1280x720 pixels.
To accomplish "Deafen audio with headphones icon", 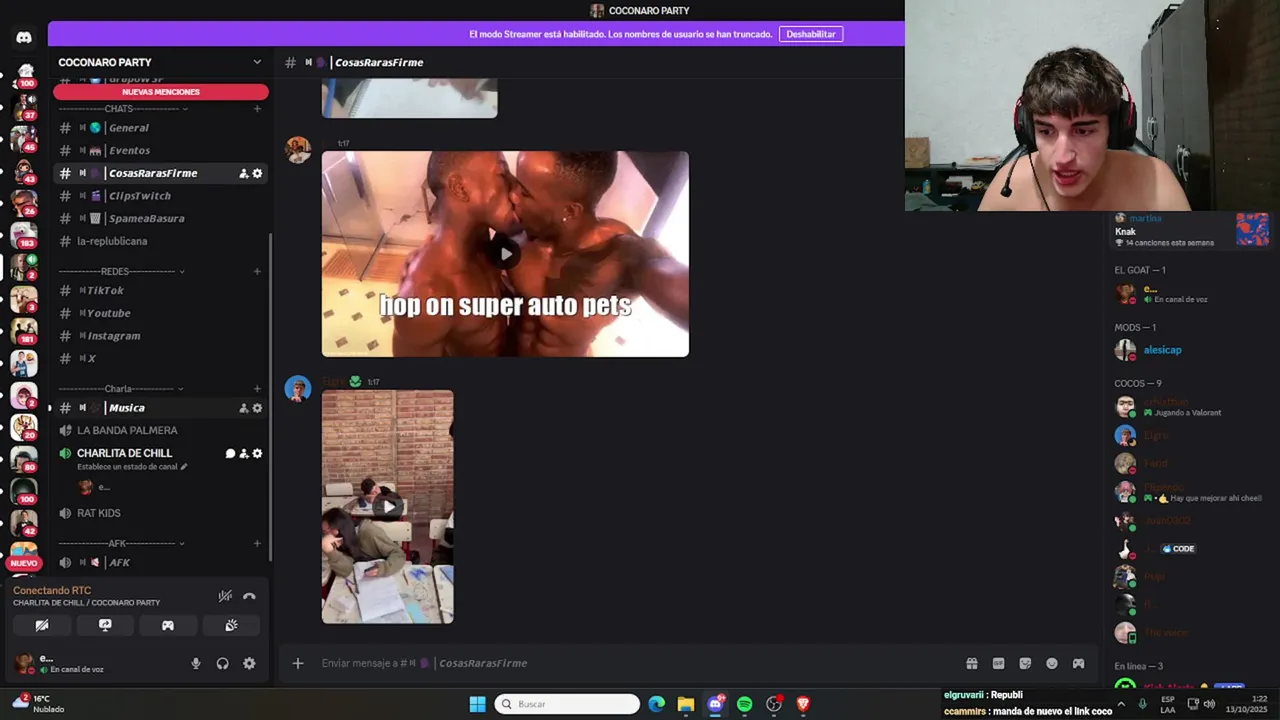I will coord(222,663).
